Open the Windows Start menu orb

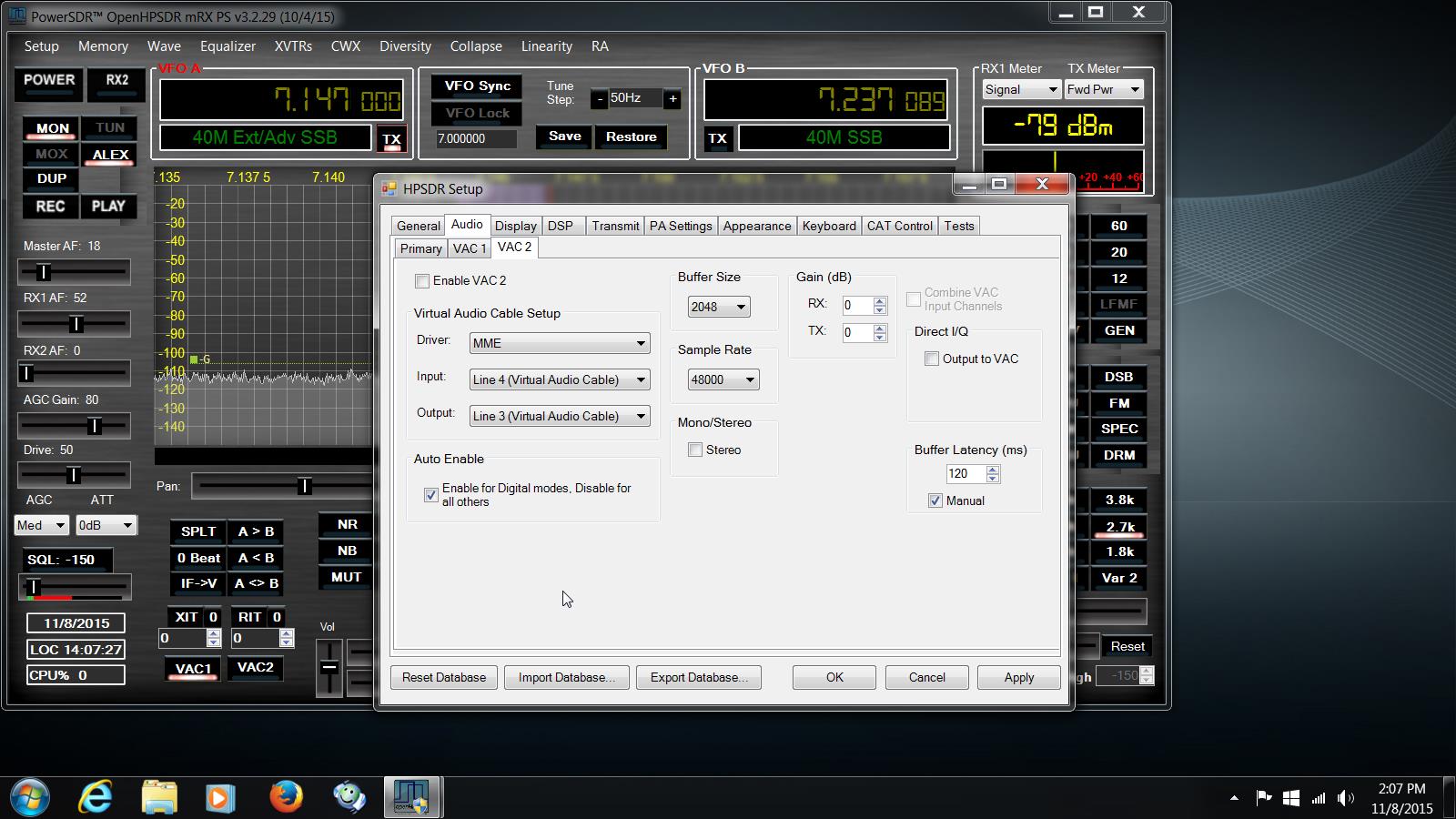30,797
